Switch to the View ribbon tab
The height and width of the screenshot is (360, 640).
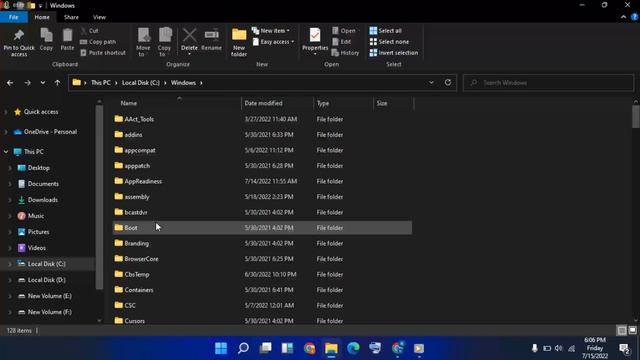coord(99,17)
